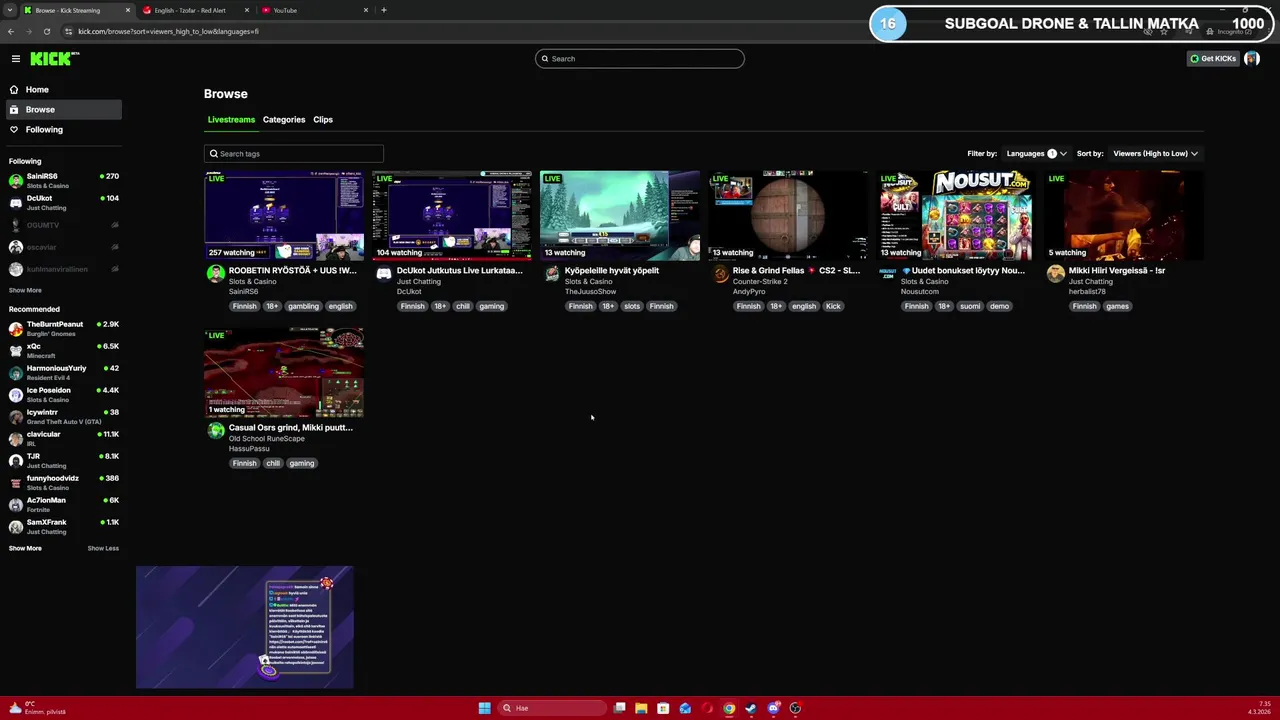
Task: Click the Kick tag on AndyPyro stream
Action: click(x=833, y=306)
